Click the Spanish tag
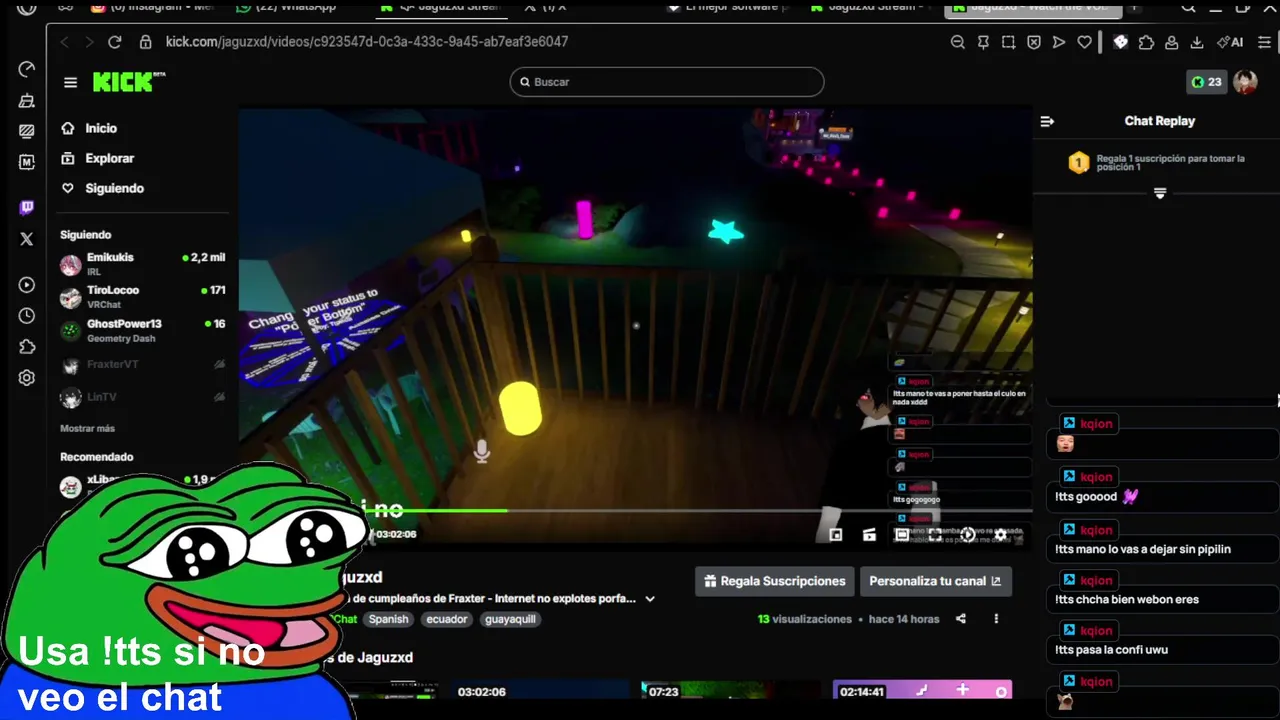This screenshot has height=720, width=1280. 388,619
